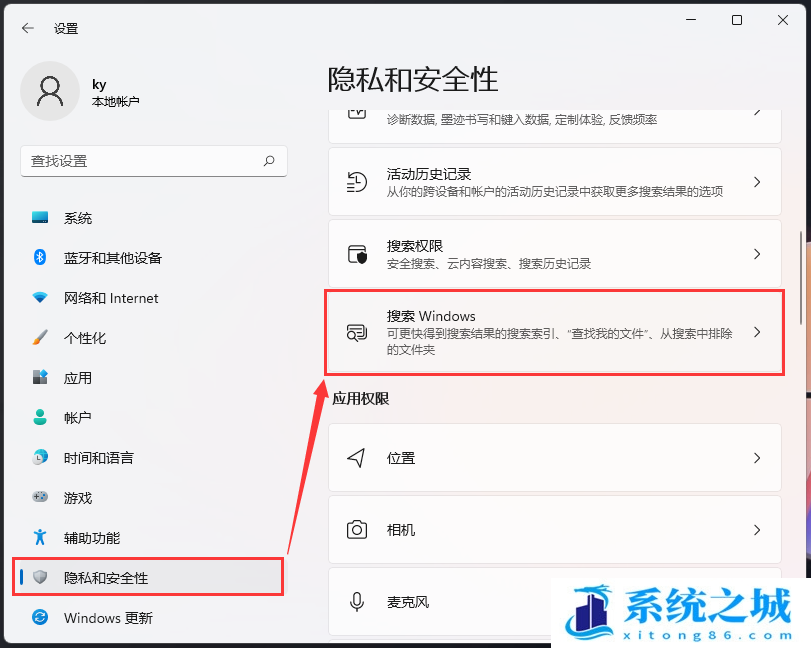Click the Bluetooth icon beside 蓝牙和其他设备
Screen dimensions: 811x648
(x=40, y=257)
